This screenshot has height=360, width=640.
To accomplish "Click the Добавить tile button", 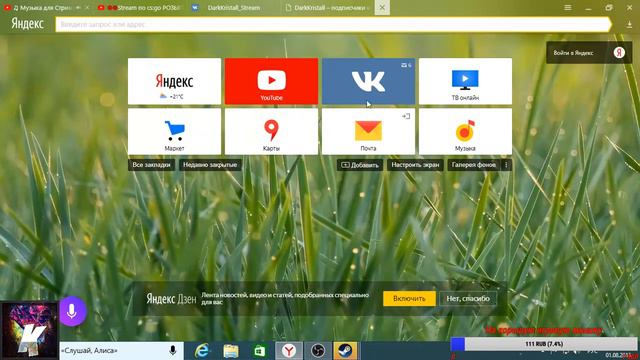I will tap(360, 165).
